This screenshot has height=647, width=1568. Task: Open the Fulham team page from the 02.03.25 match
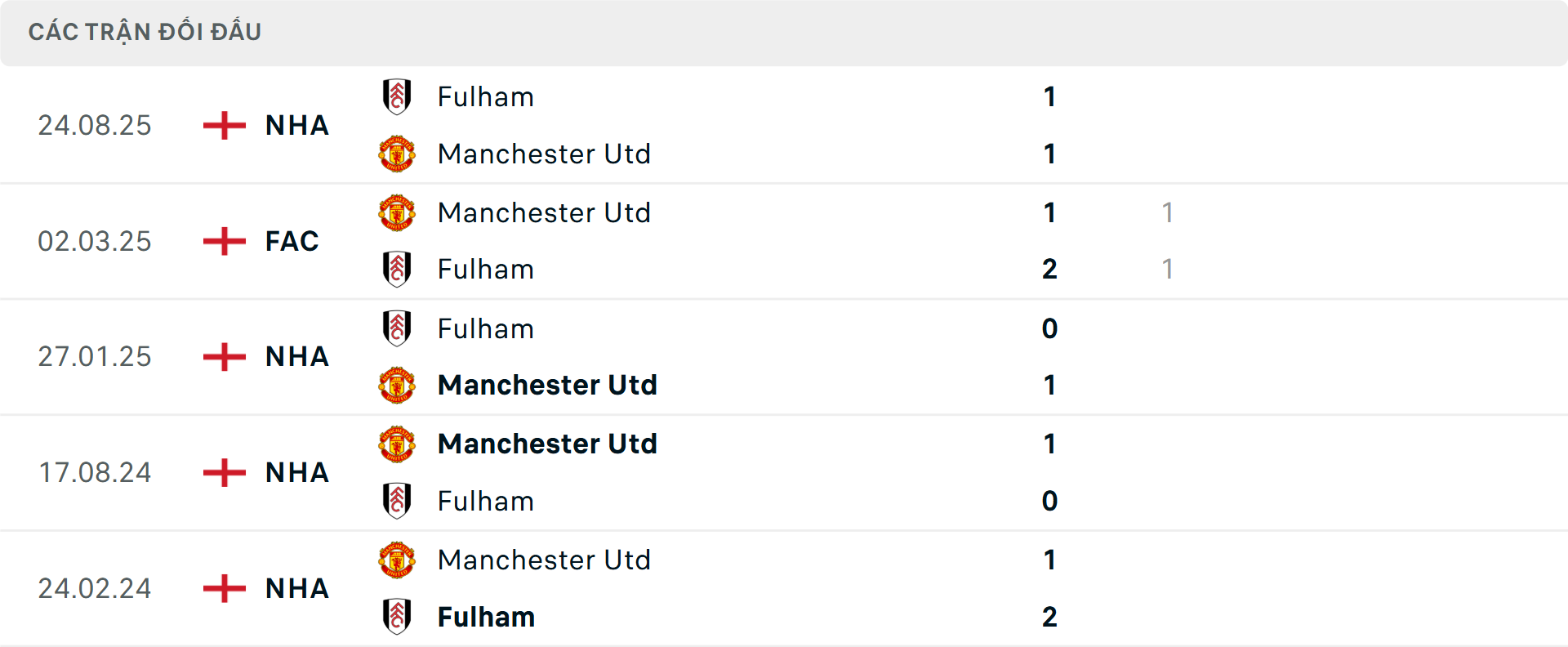tap(486, 270)
